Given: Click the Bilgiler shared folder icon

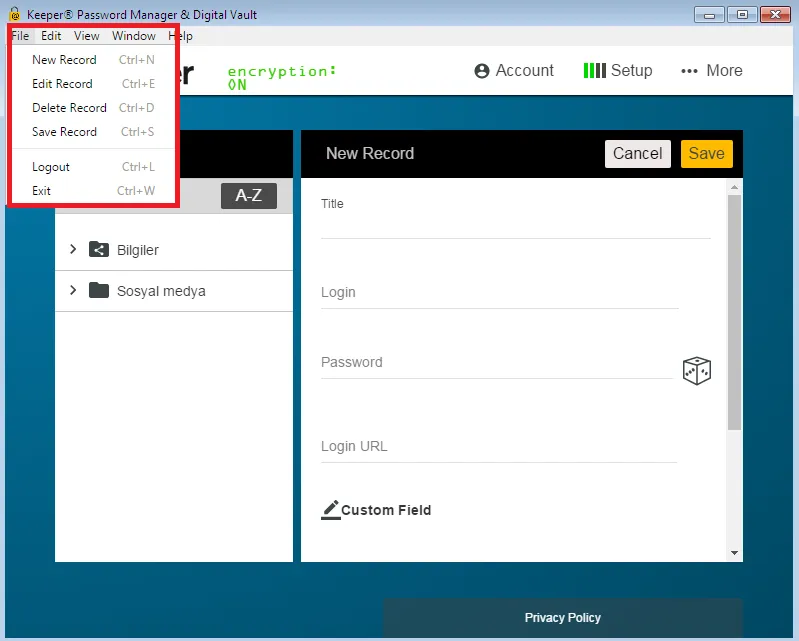Looking at the screenshot, I should click(99, 249).
